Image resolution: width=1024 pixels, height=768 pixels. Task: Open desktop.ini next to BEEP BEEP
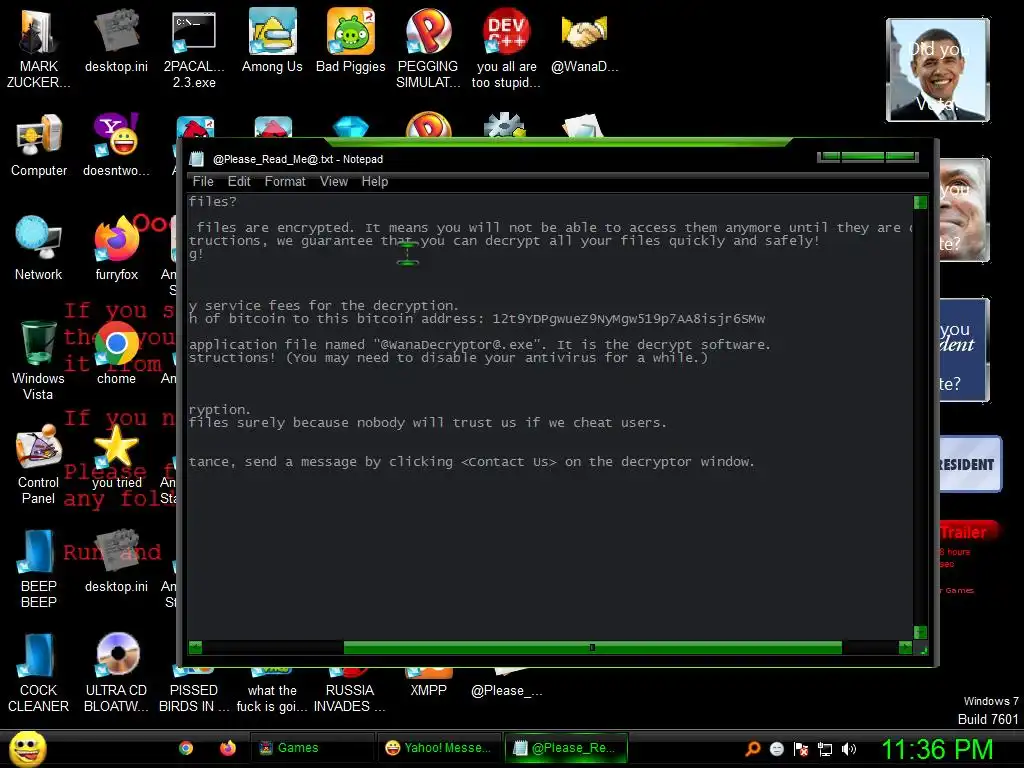pos(116,562)
